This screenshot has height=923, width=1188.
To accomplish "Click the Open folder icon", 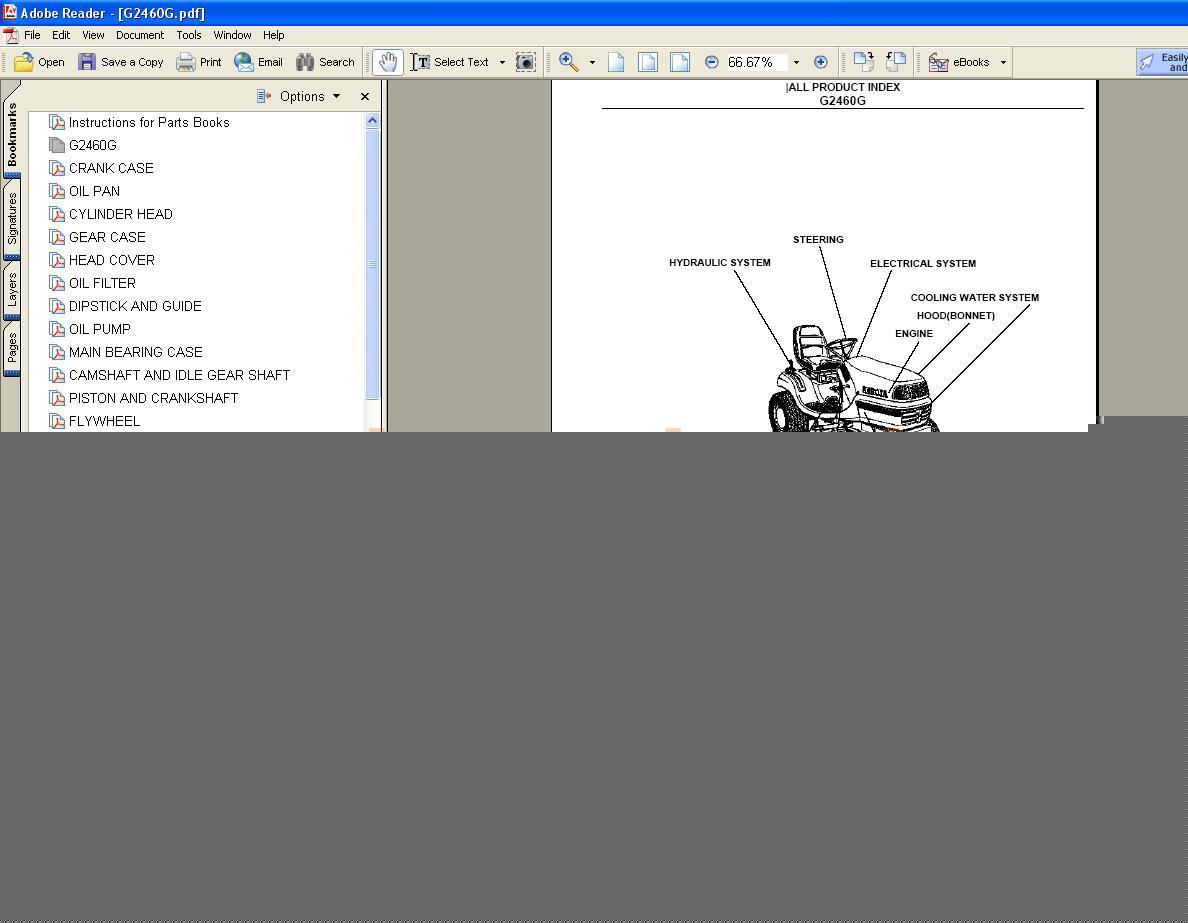I will tap(23, 62).
